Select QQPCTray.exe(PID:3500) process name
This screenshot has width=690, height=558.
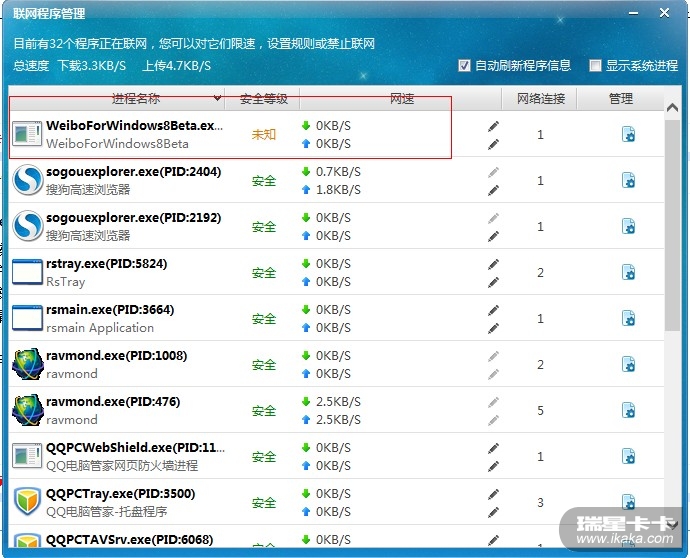pyautogui.click(x=121, y=494)
